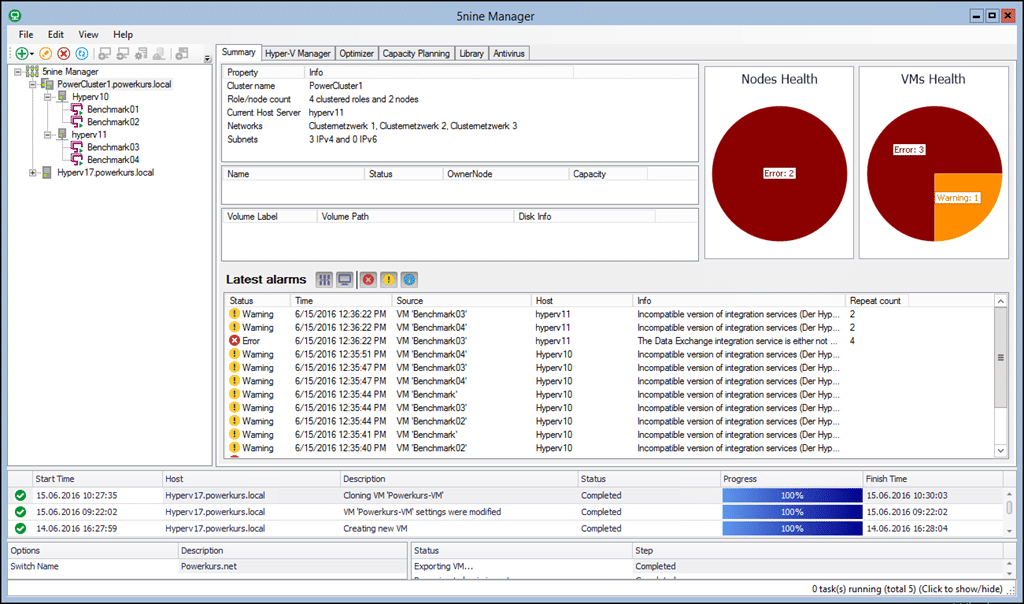Viewport: 1024px width, 604px height.
Task: Toggle the yellow warning alarm filter
Action: click(389, 279)
